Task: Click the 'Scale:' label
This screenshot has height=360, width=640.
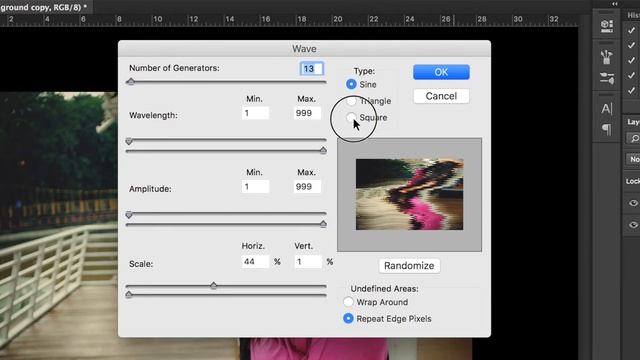Action: click(x=141, y=264)
